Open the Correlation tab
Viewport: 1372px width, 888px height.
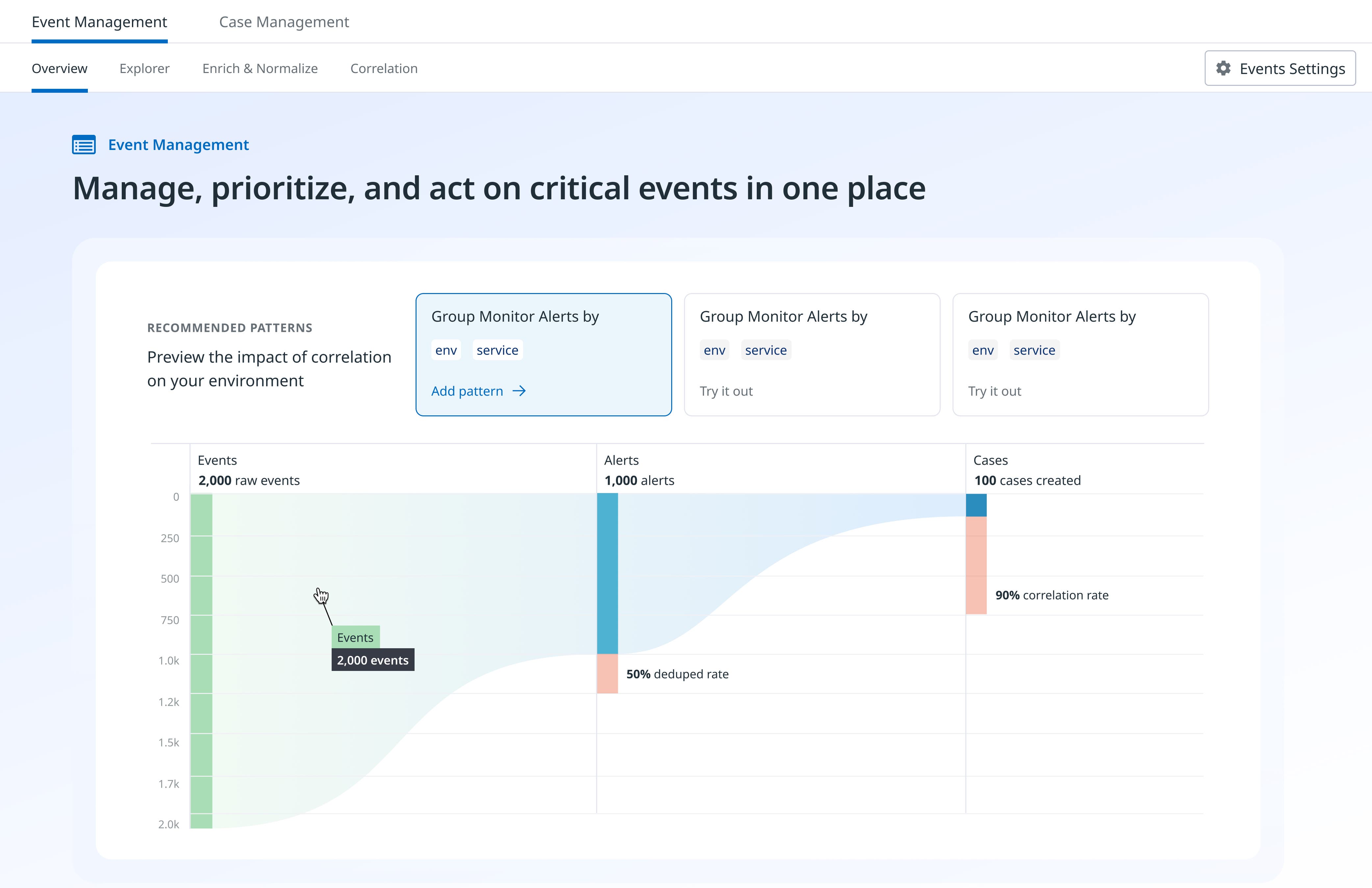click(x=383, y=68)
